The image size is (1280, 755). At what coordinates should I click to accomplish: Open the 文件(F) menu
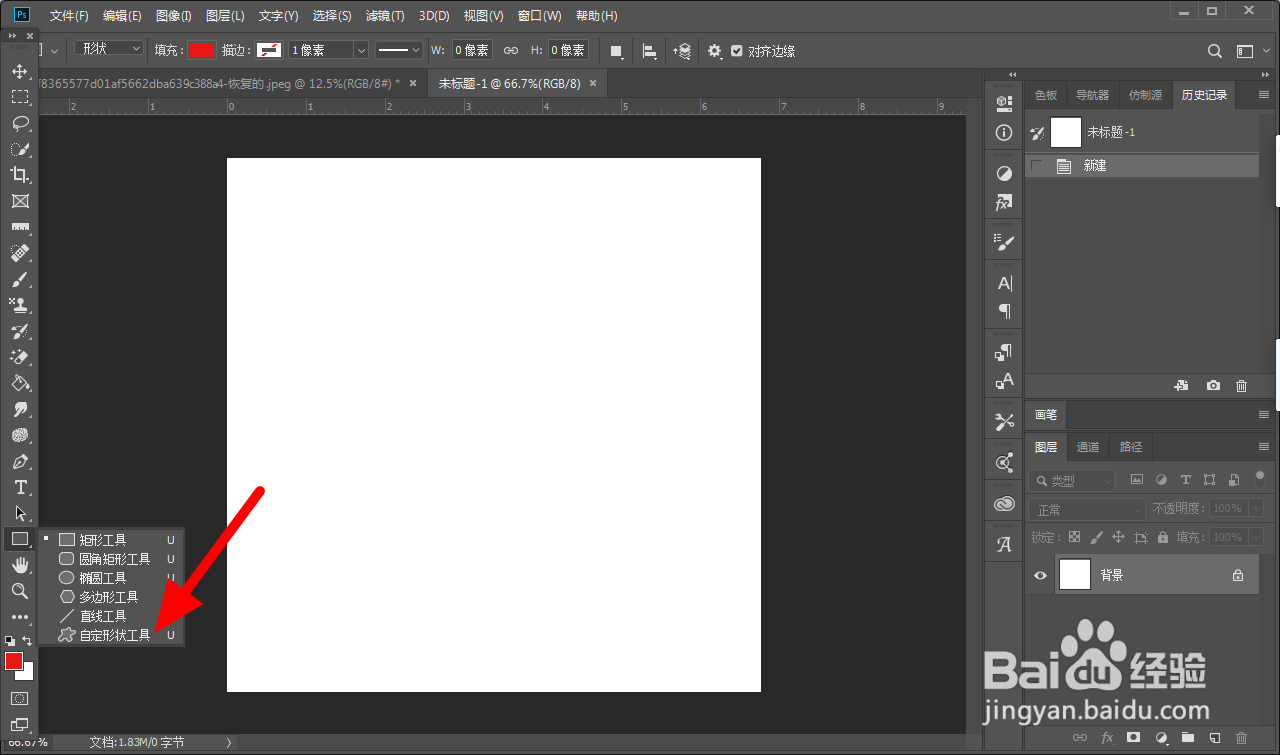(69, 16)
